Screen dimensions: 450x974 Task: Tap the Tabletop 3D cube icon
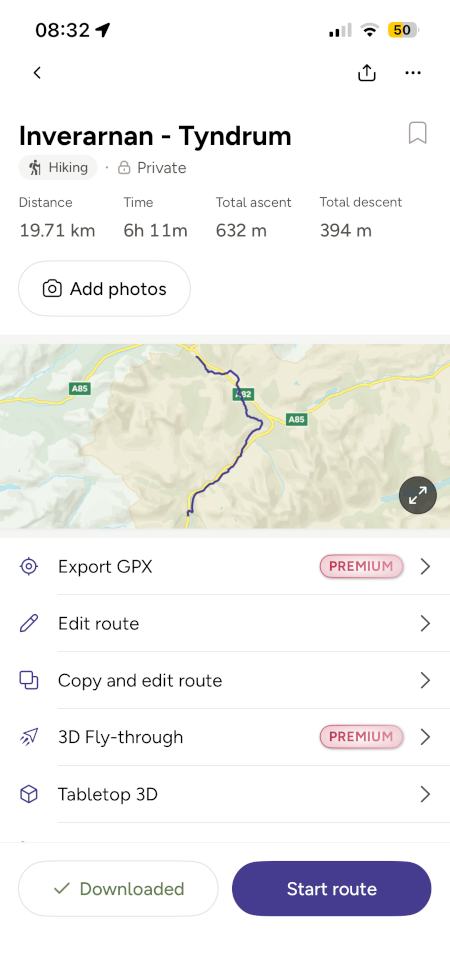[29, 794]
